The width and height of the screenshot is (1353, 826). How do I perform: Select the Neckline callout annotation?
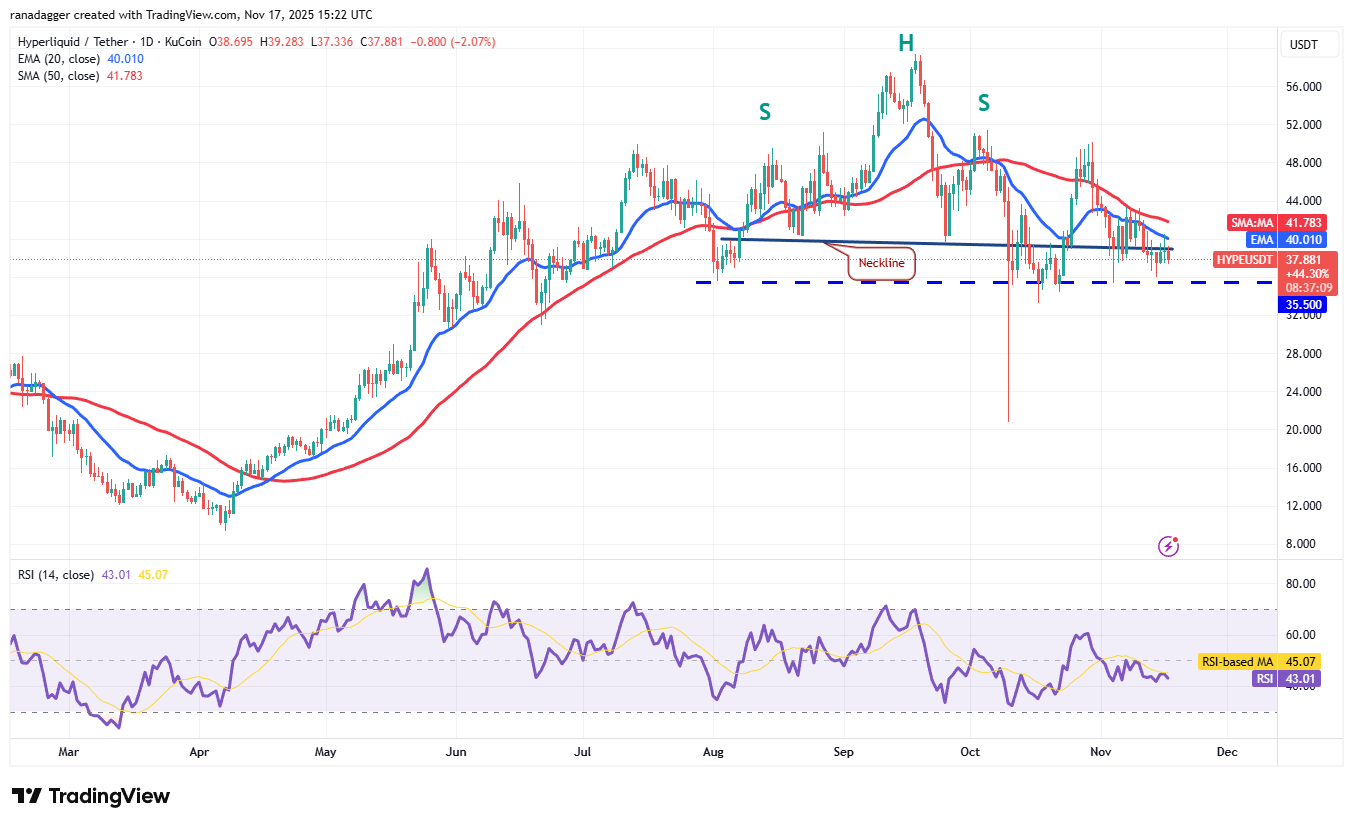881,262
